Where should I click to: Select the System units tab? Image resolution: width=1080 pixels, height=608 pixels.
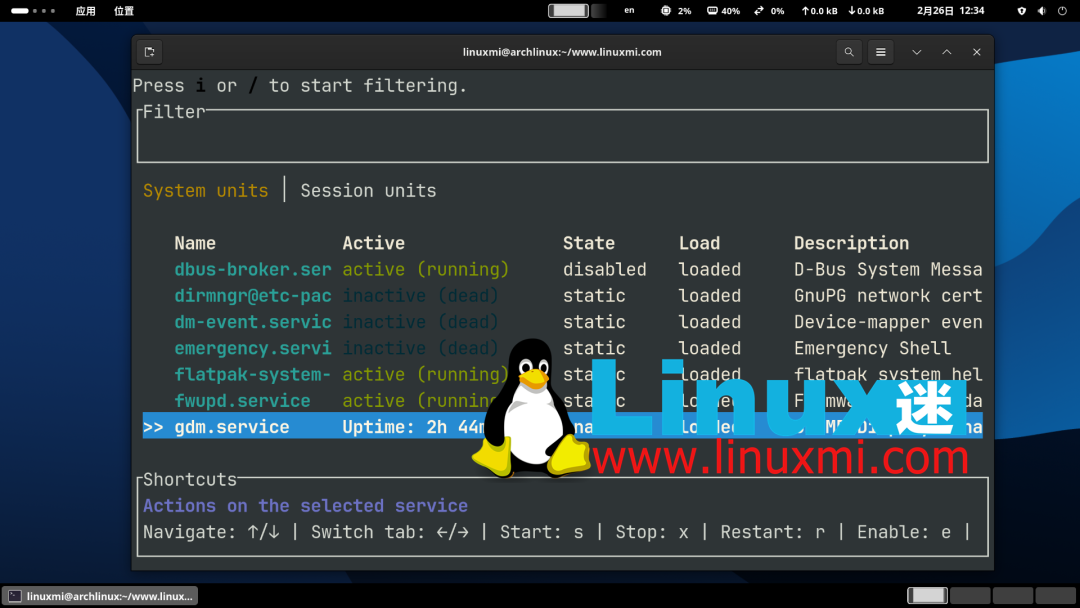coord(206,190)
